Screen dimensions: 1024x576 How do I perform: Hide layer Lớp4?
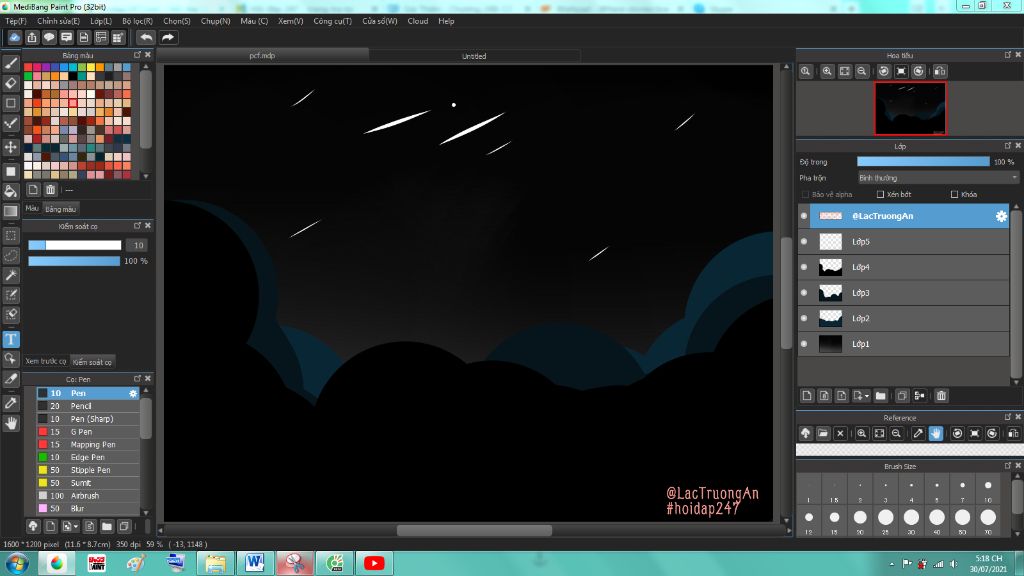(x=804, y=267)
